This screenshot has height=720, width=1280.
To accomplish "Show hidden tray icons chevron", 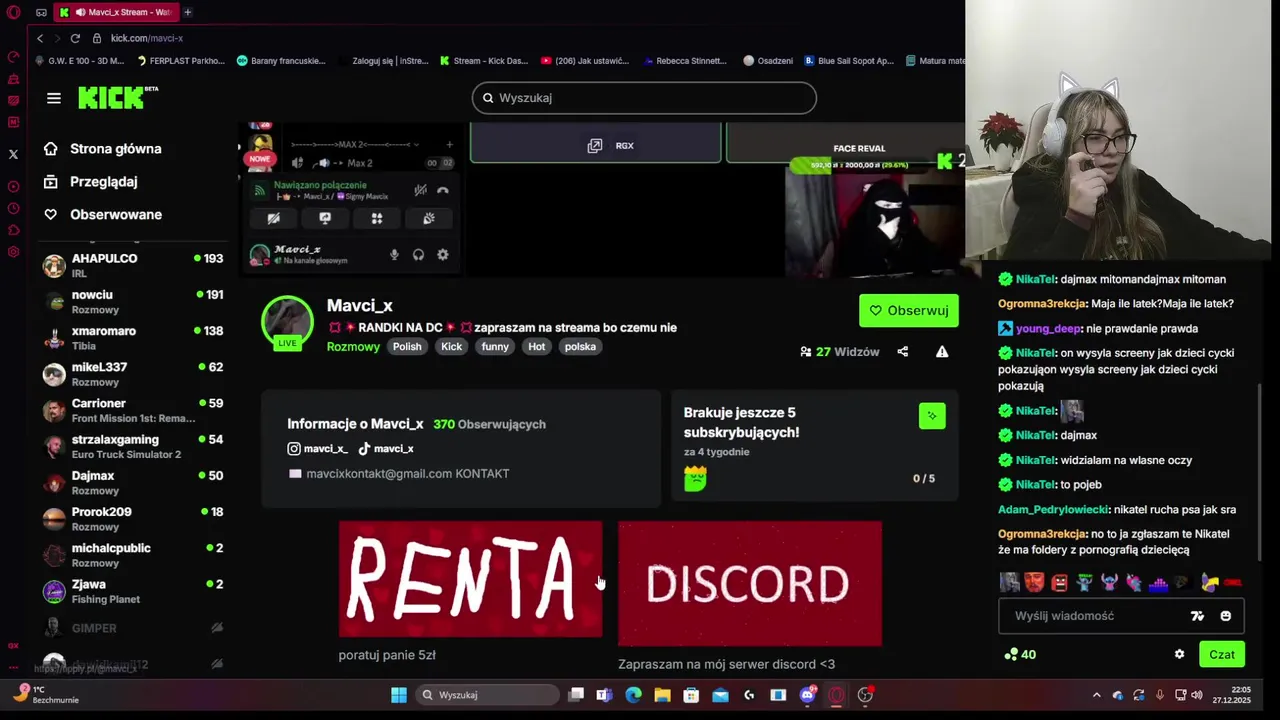I will click(x=1097, y=695).
